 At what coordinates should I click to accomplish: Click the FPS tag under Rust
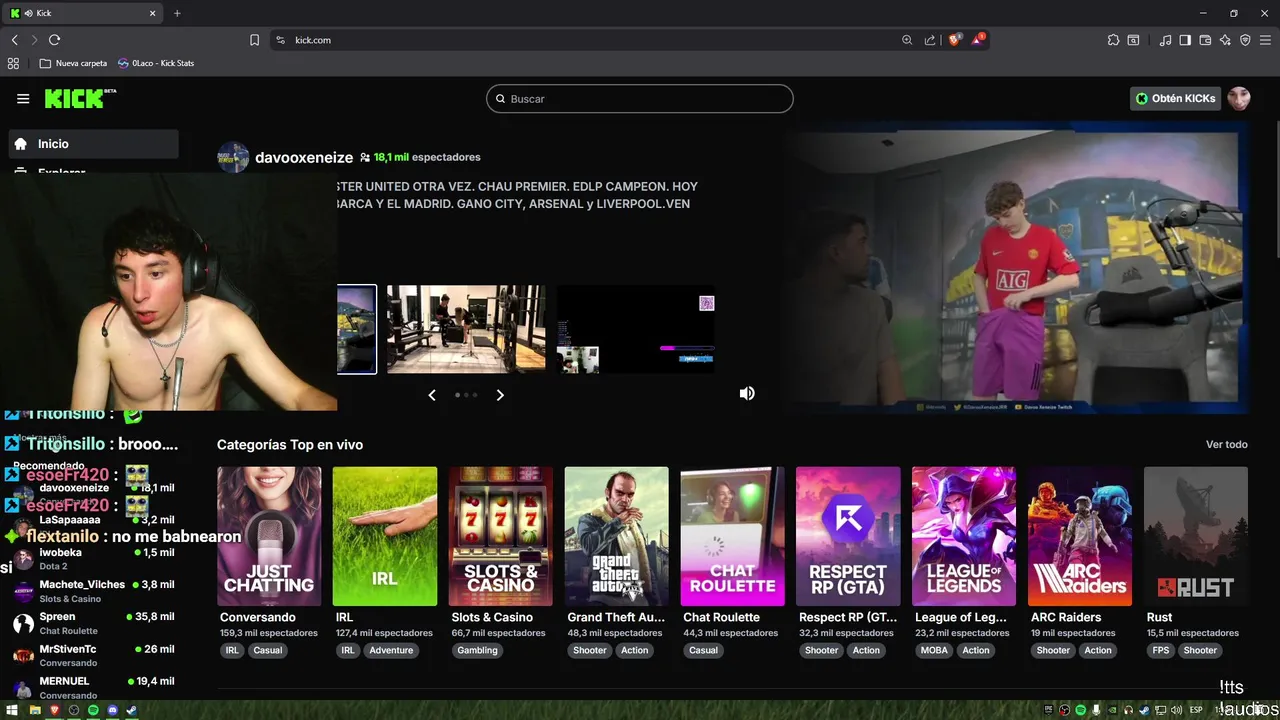[1161, 650]
